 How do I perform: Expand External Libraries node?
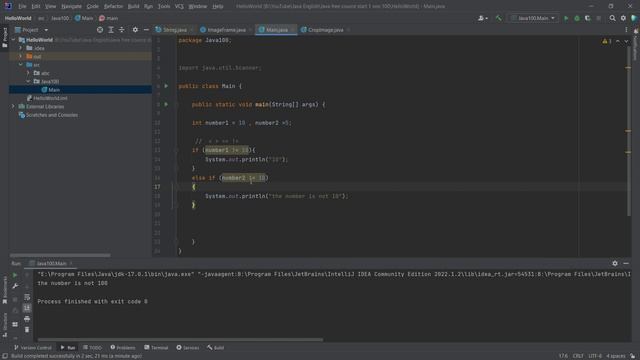tap(13, 107)
